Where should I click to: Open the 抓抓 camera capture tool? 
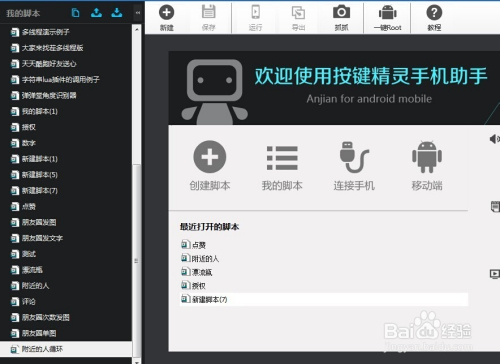click(x=341, y=12)
